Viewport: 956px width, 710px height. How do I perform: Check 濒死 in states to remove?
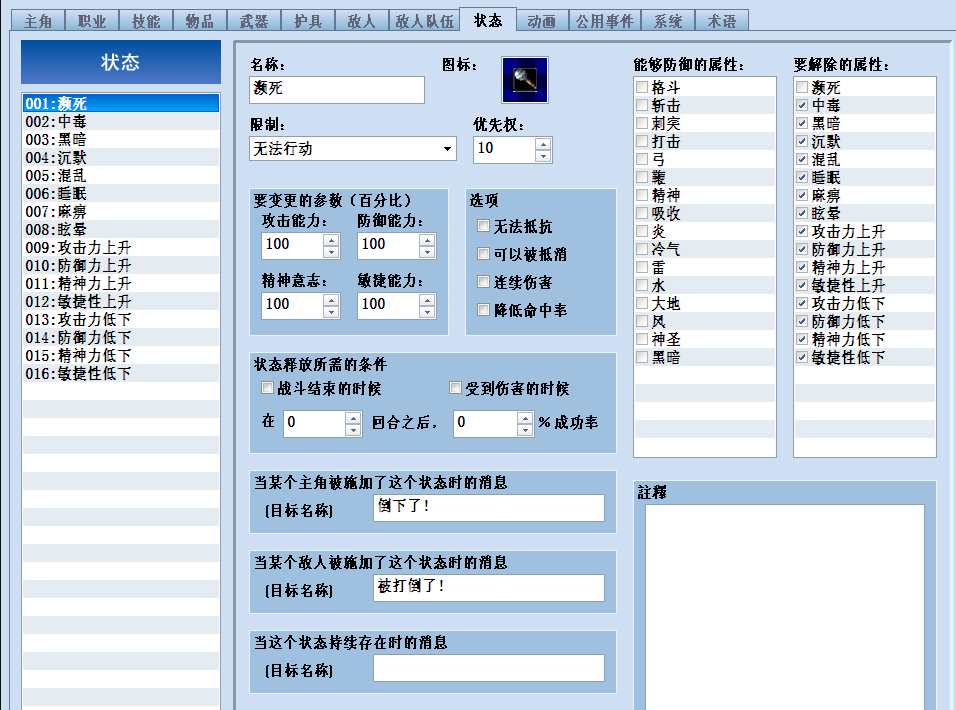point(802,87)
